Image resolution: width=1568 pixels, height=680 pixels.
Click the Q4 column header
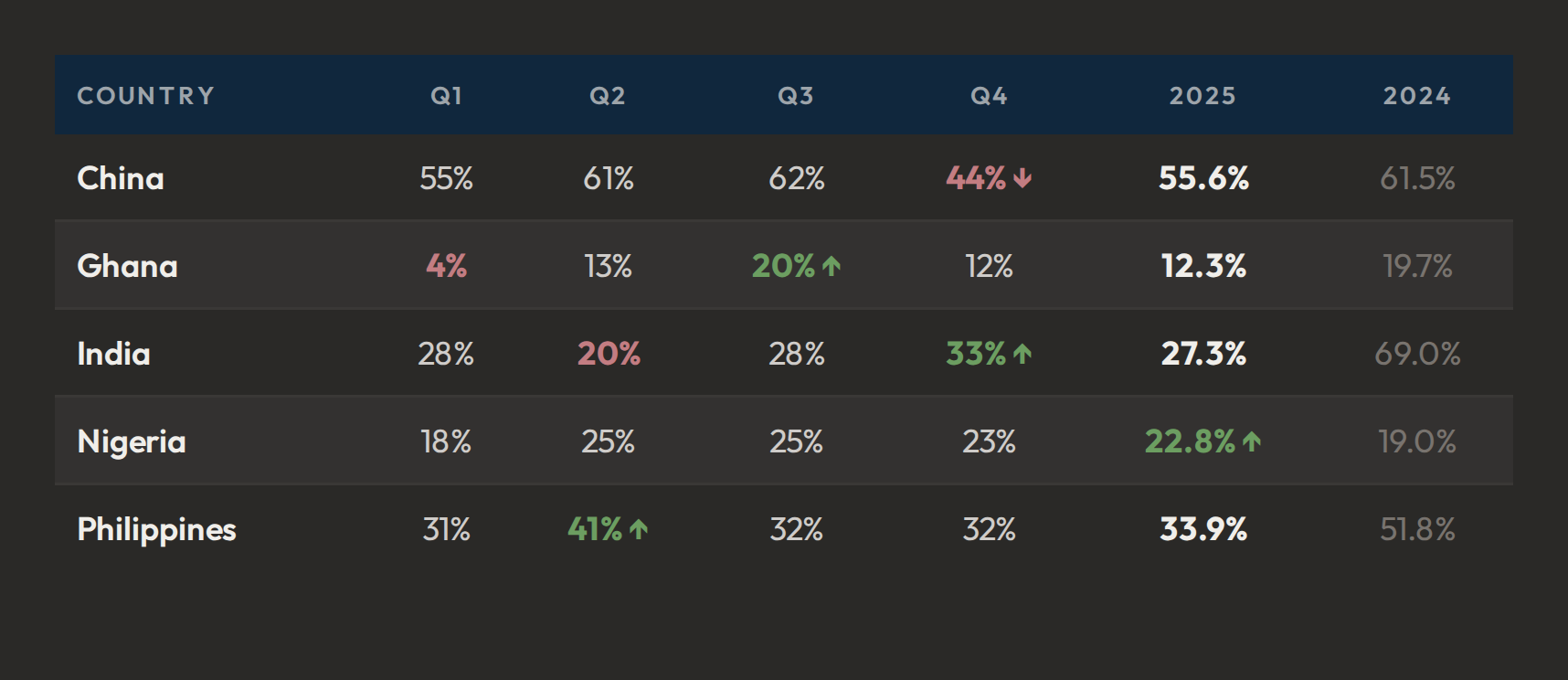pyautogui.click(x=989, y=96)
